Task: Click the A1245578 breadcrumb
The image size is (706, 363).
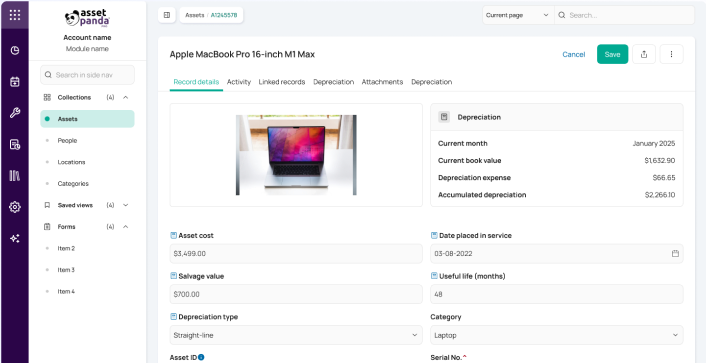Action: [224, 15]
